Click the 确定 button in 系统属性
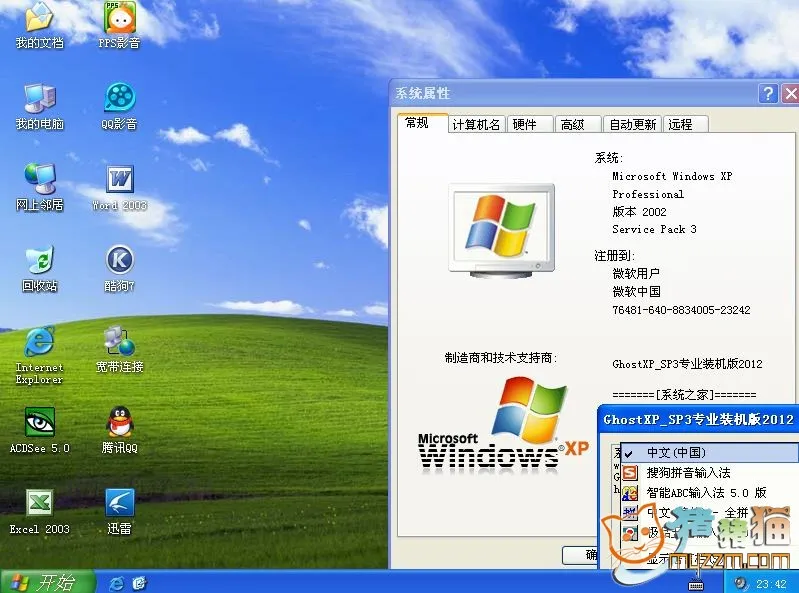799x593 pixels. [581, 555]
